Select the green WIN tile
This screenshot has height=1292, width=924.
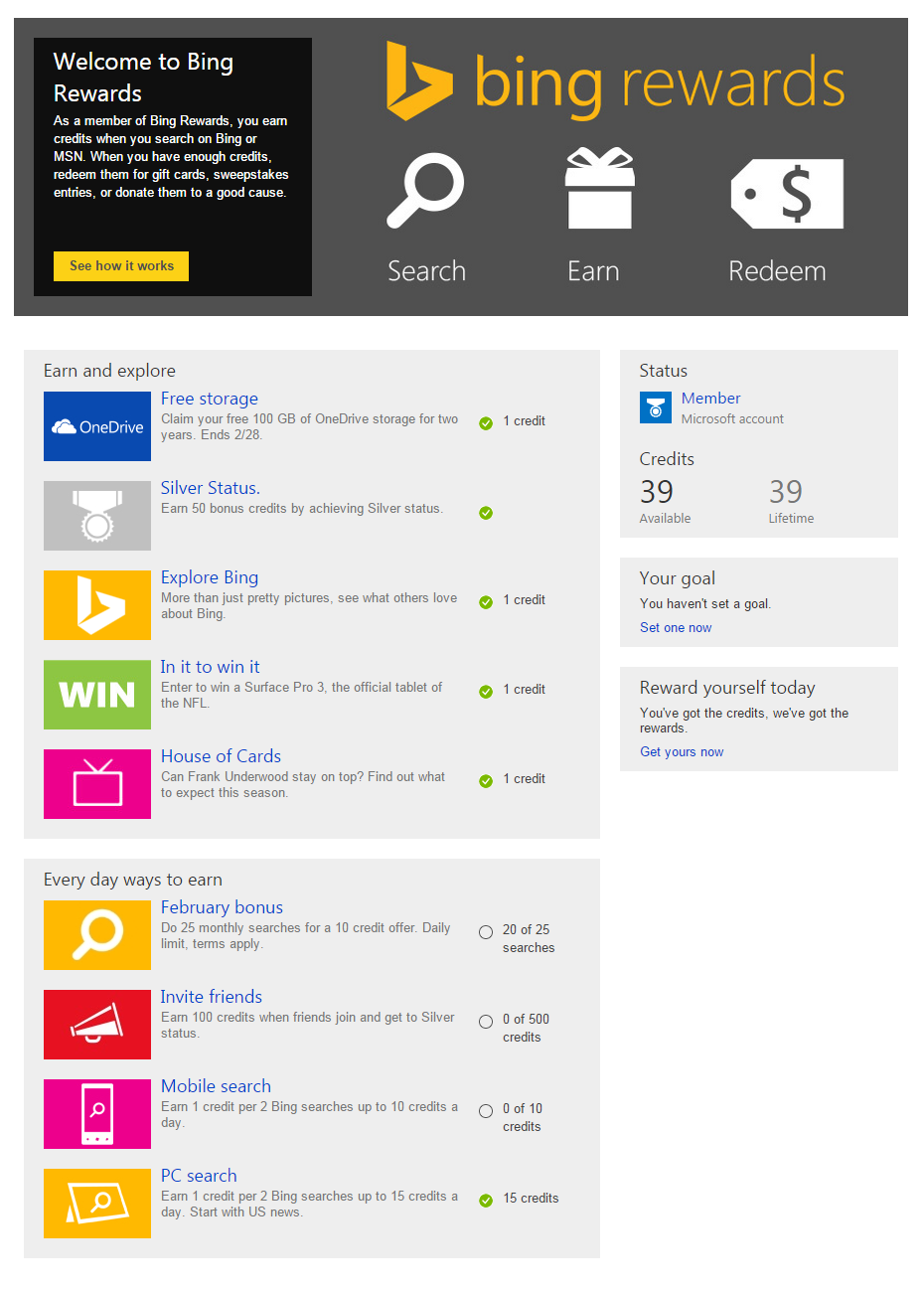pyautogui.click(x=97, y=695)
